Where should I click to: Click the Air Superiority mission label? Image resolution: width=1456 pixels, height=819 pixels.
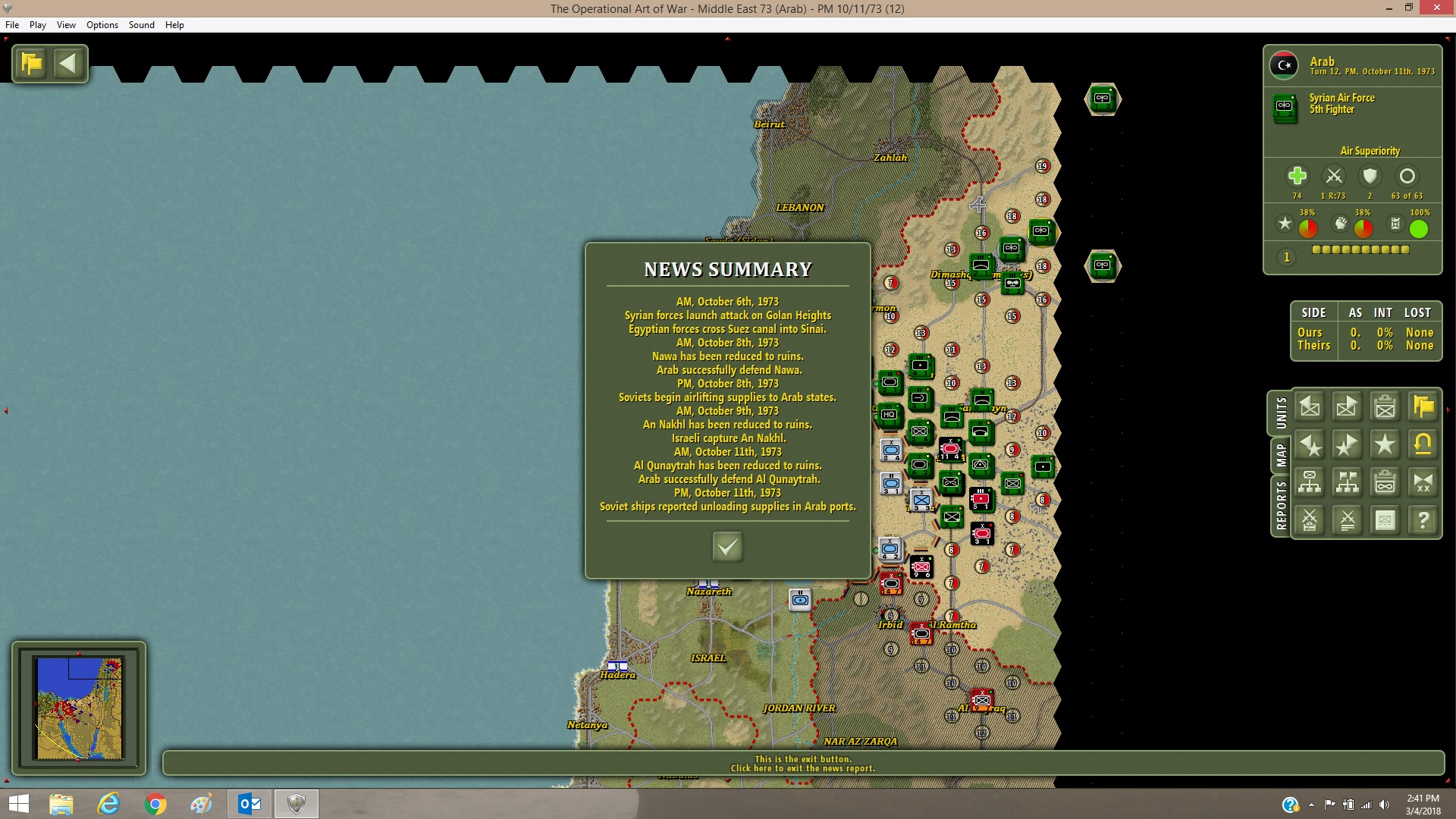[x=1370, y=151]
